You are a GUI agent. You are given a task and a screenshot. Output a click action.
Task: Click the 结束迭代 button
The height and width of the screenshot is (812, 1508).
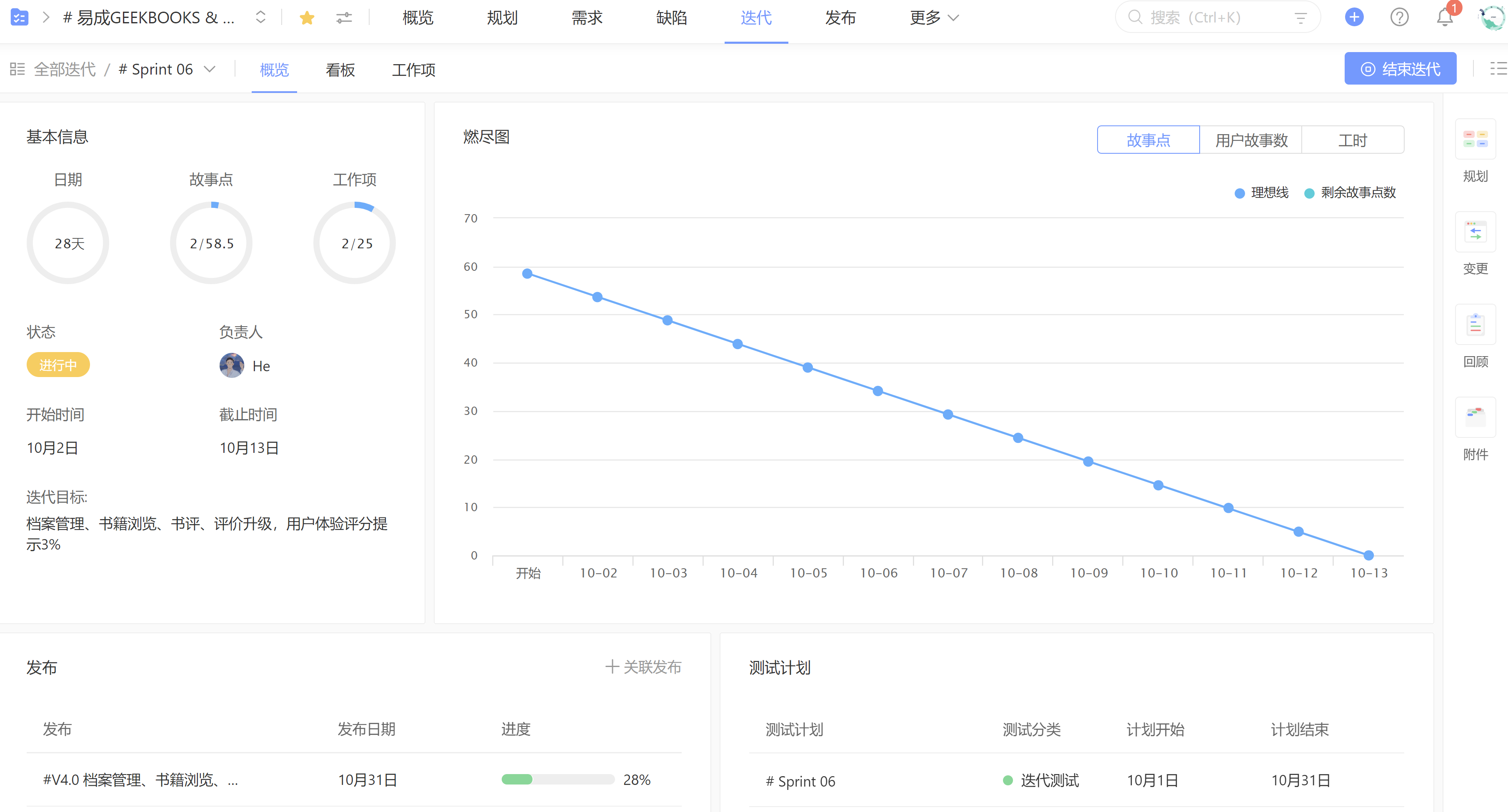[x=1400, y=69]
